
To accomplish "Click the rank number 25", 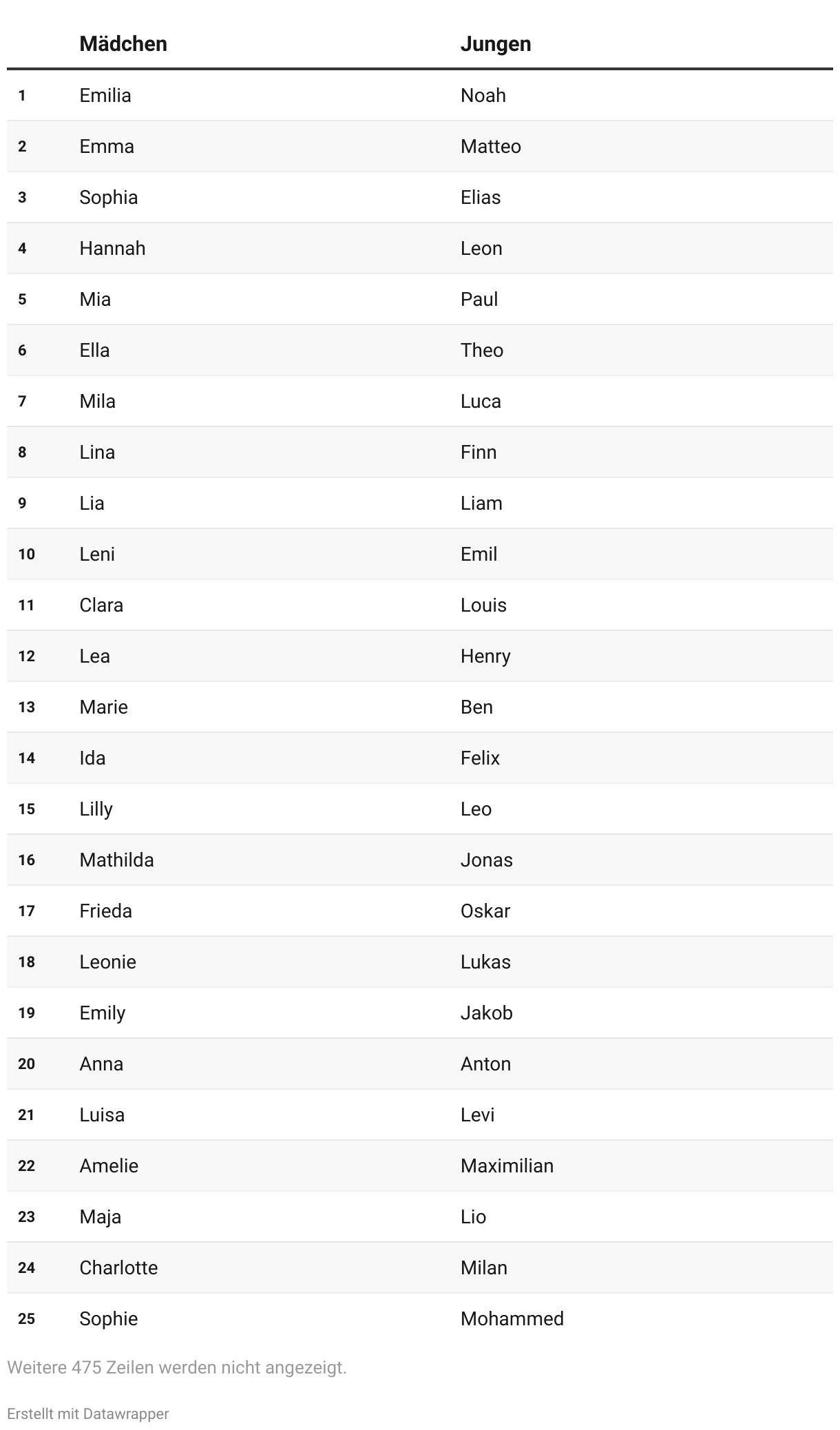I will [27, 1318].
